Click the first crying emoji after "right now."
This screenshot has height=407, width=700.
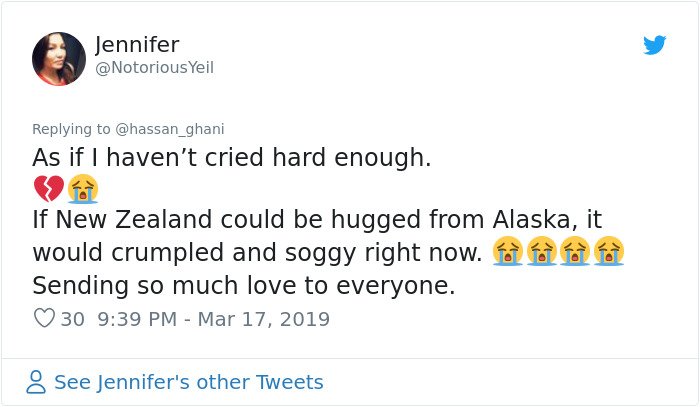508,251
